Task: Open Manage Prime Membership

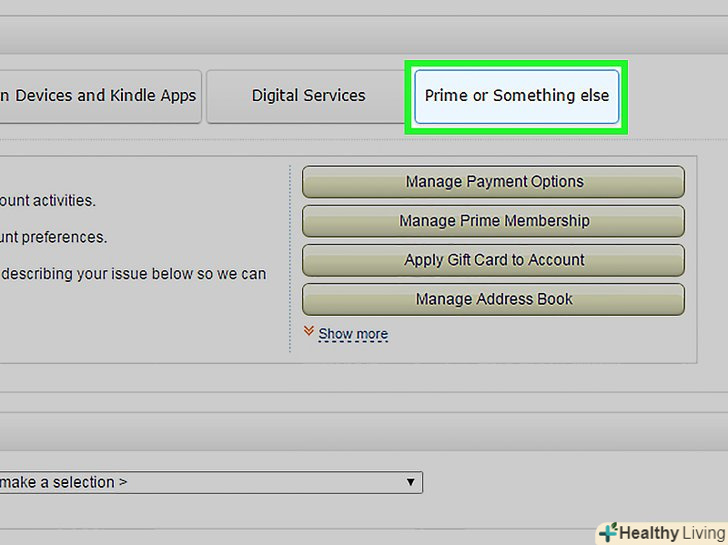Action: [x=493, y=221]
